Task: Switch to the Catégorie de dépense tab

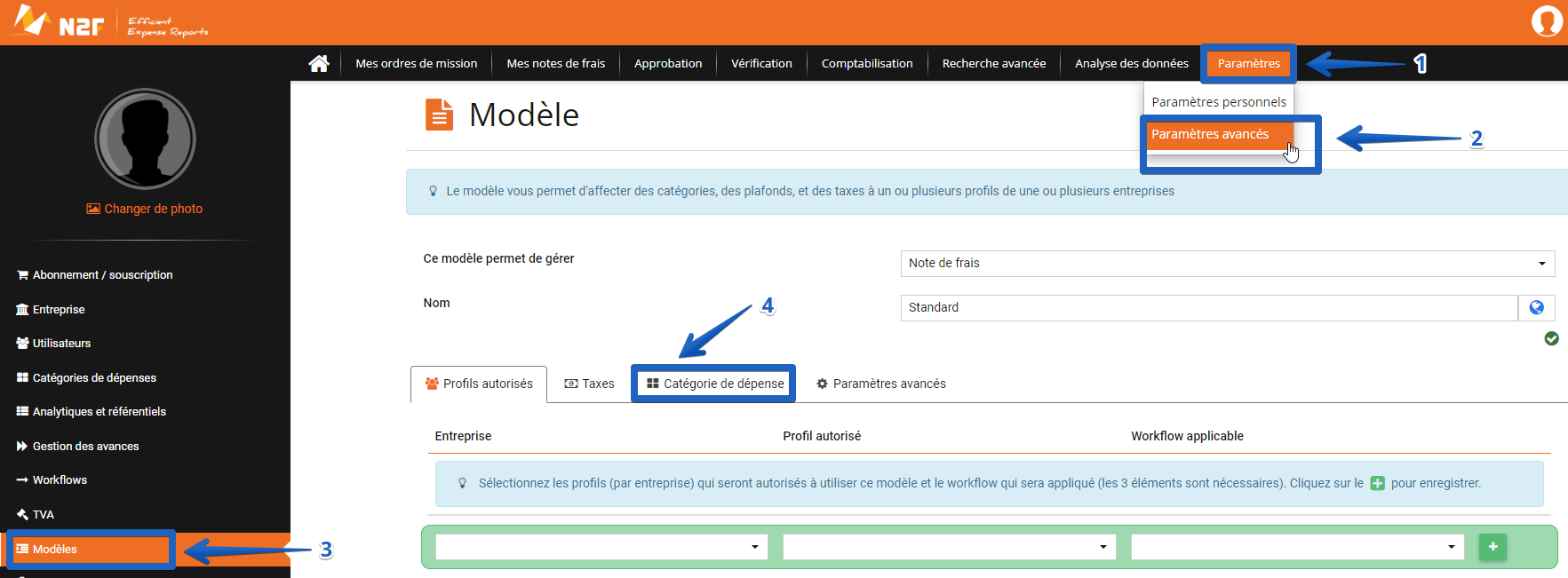Action: point(714,384)
